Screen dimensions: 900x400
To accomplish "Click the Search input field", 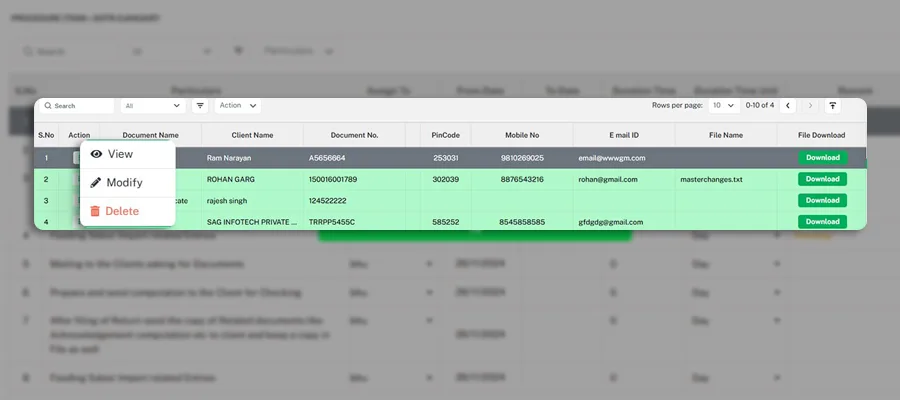I will tap(77, 106).
